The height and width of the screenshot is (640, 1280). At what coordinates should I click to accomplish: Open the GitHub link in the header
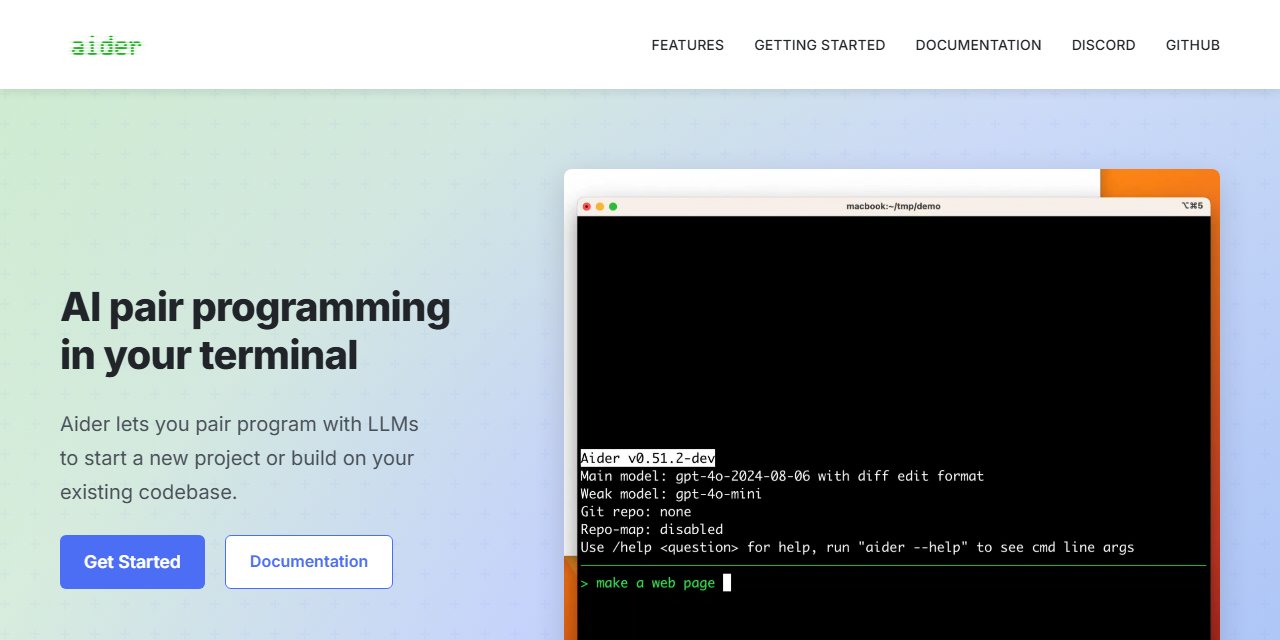click(1193, 45)
